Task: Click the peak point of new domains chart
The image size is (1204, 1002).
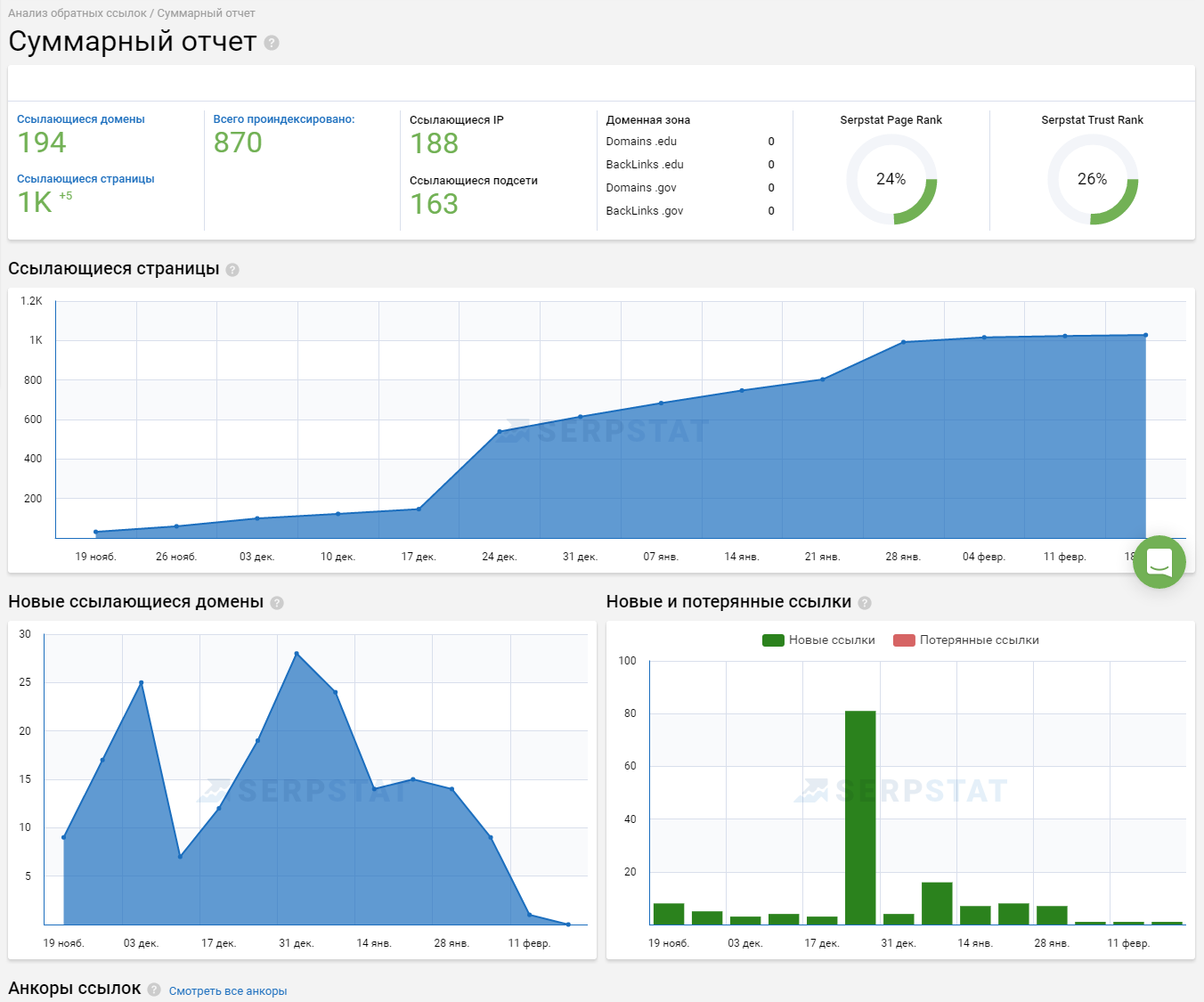Action: coord(297,654)
